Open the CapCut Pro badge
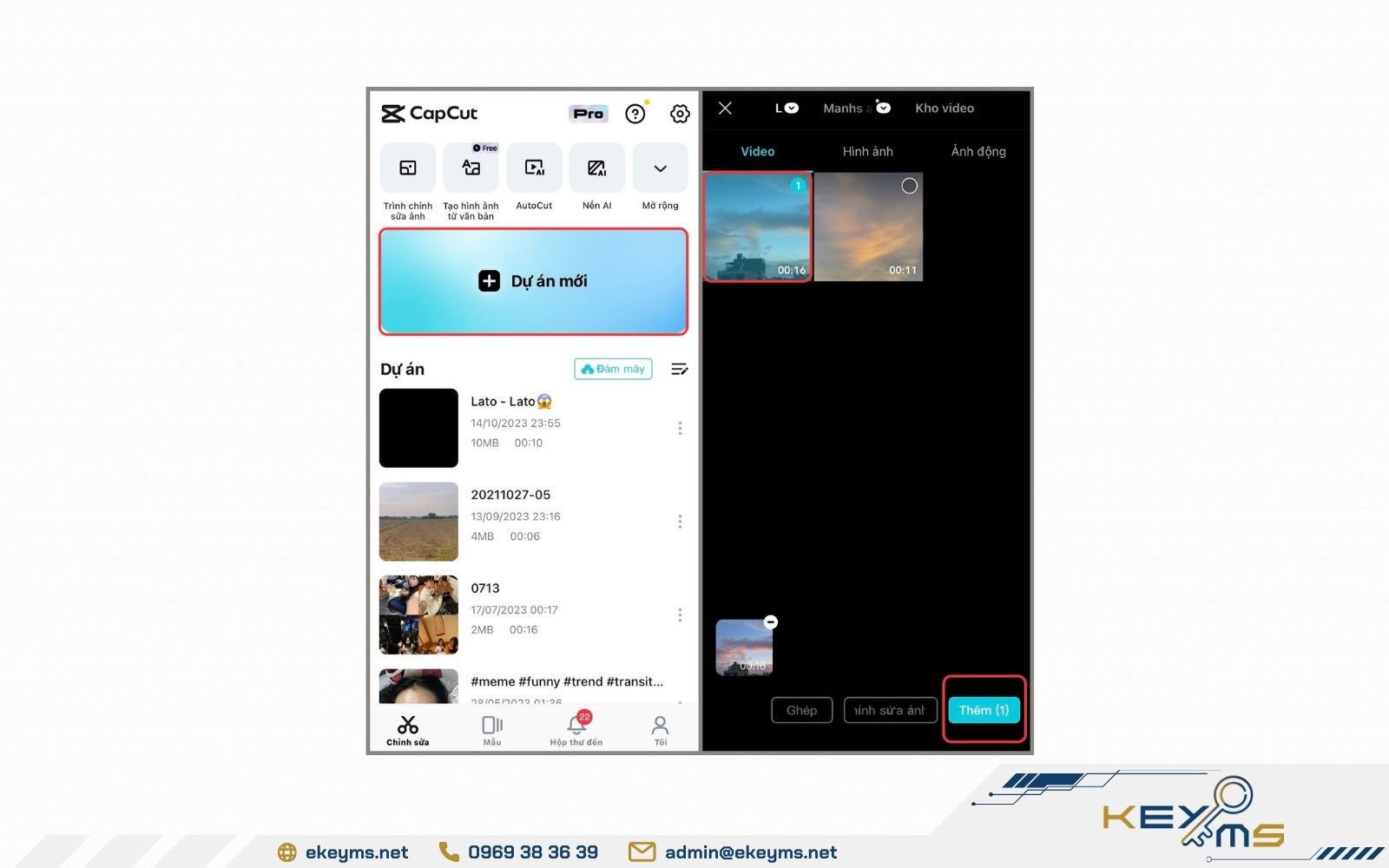This screenshot has width=1389, height=868. 589,114
